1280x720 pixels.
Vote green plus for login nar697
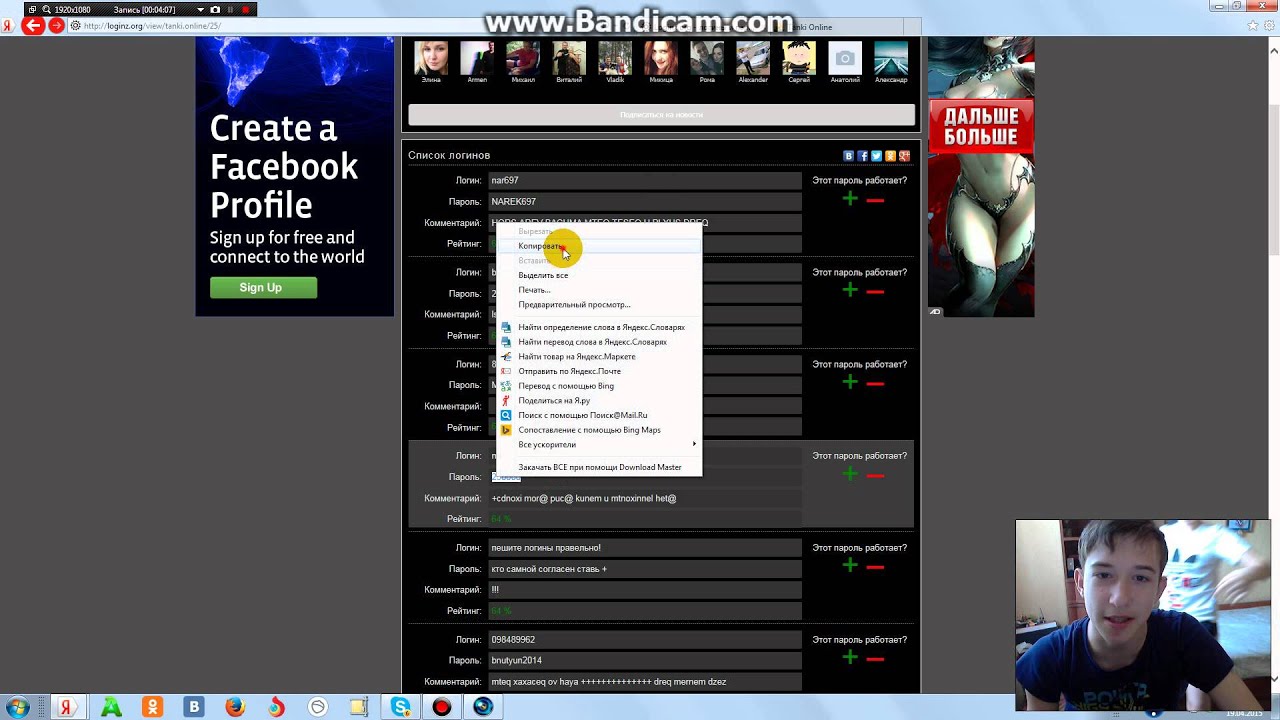coord(850,199)
